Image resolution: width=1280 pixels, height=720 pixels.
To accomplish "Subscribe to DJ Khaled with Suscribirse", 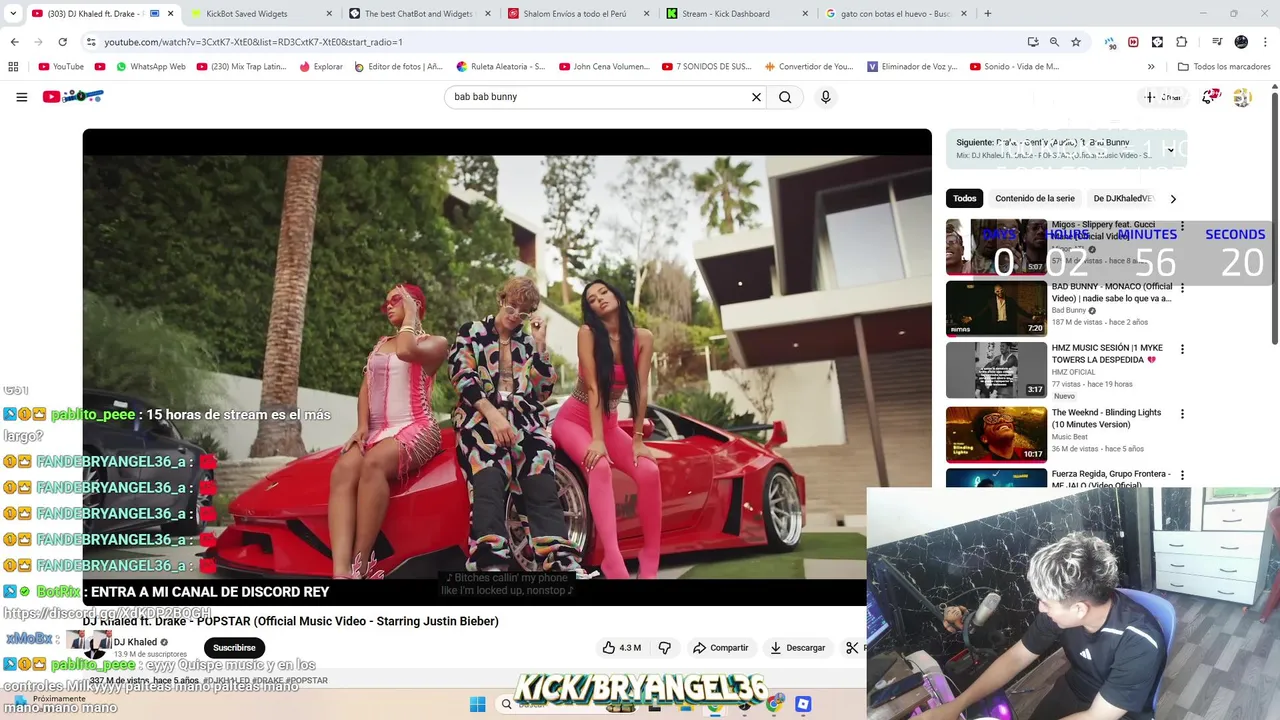I will 234,648.
